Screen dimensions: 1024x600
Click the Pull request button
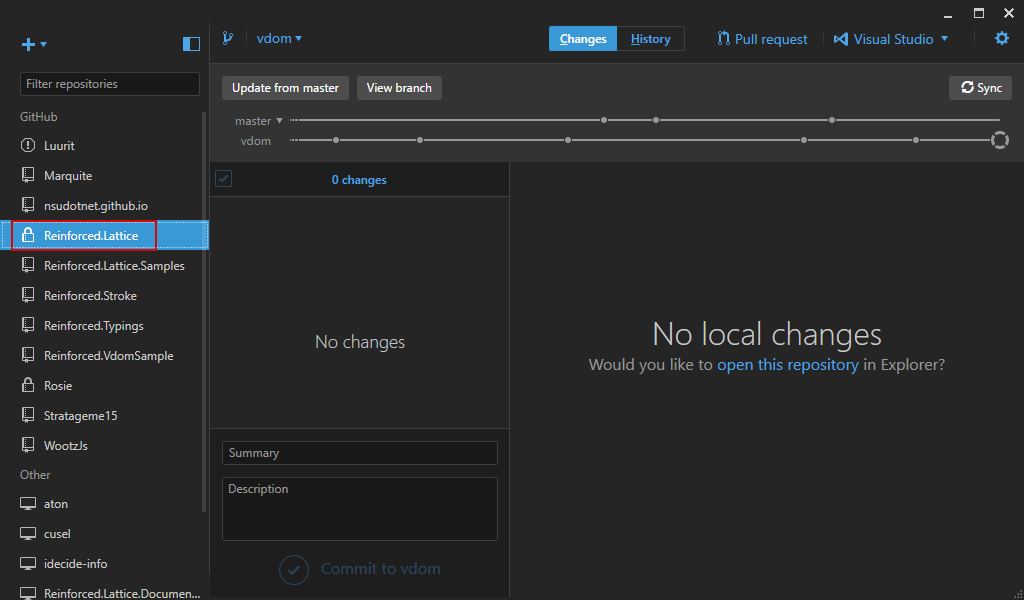(762, 39)
